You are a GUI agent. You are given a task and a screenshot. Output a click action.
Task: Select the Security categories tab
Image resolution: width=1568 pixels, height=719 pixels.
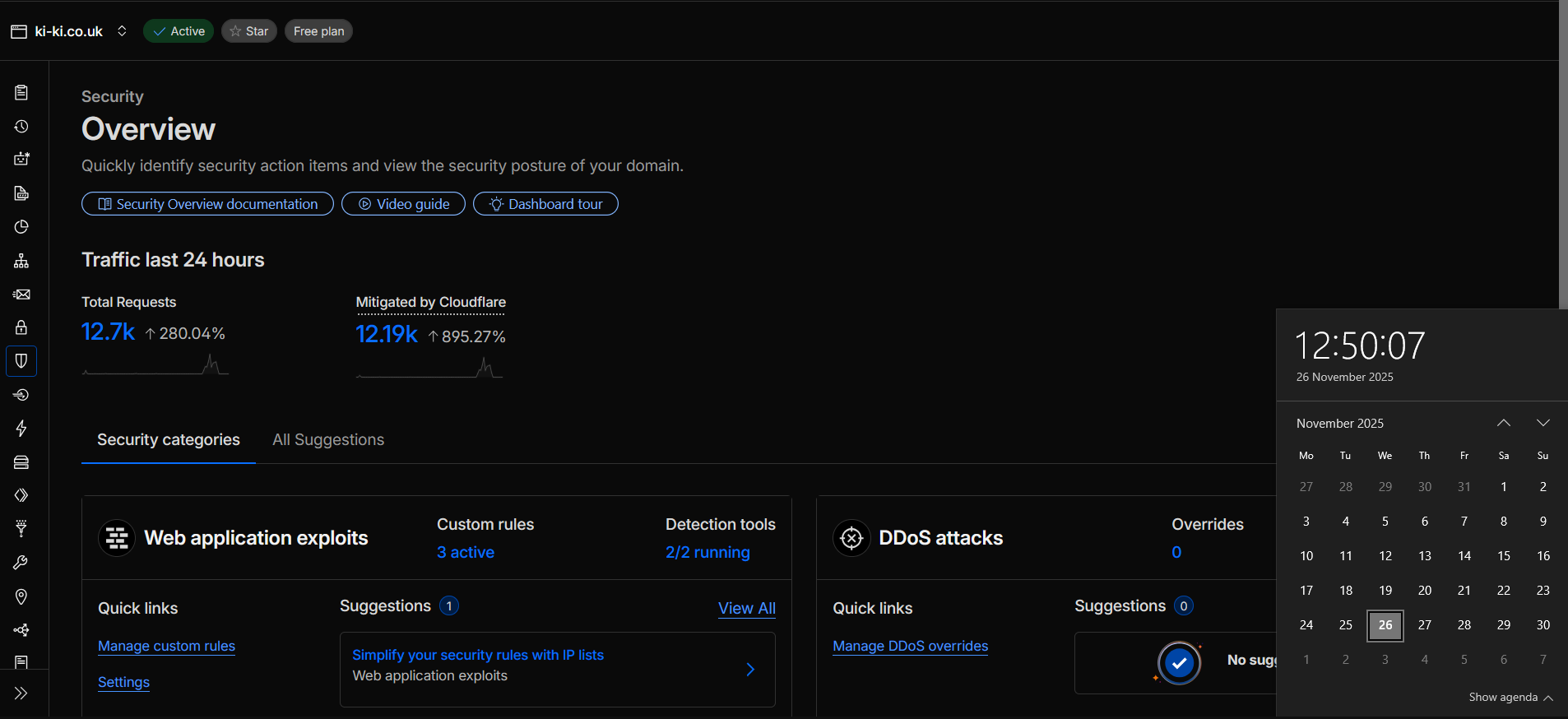point(169,440)
